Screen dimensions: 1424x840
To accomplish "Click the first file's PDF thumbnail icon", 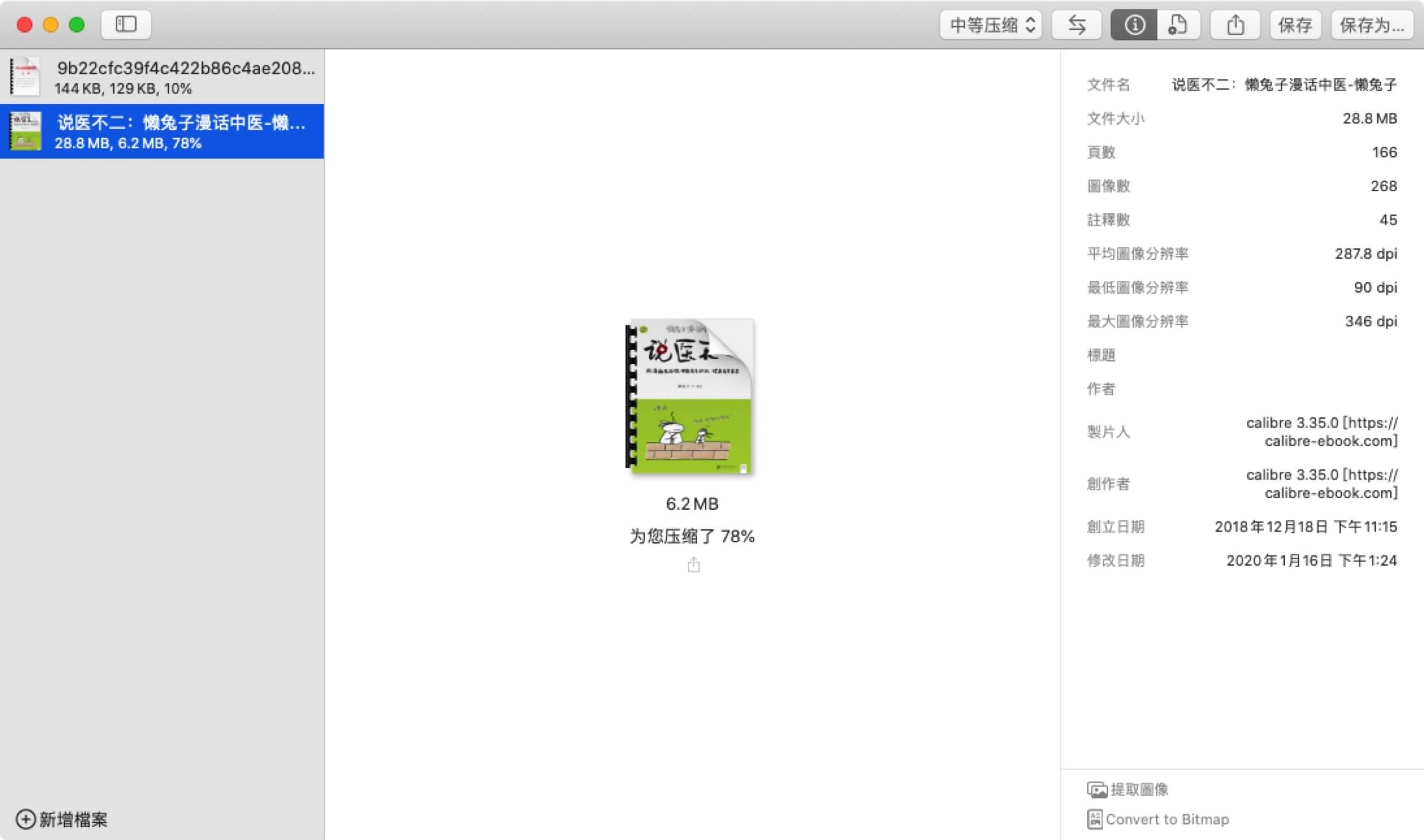I will (x=25, y=77).
